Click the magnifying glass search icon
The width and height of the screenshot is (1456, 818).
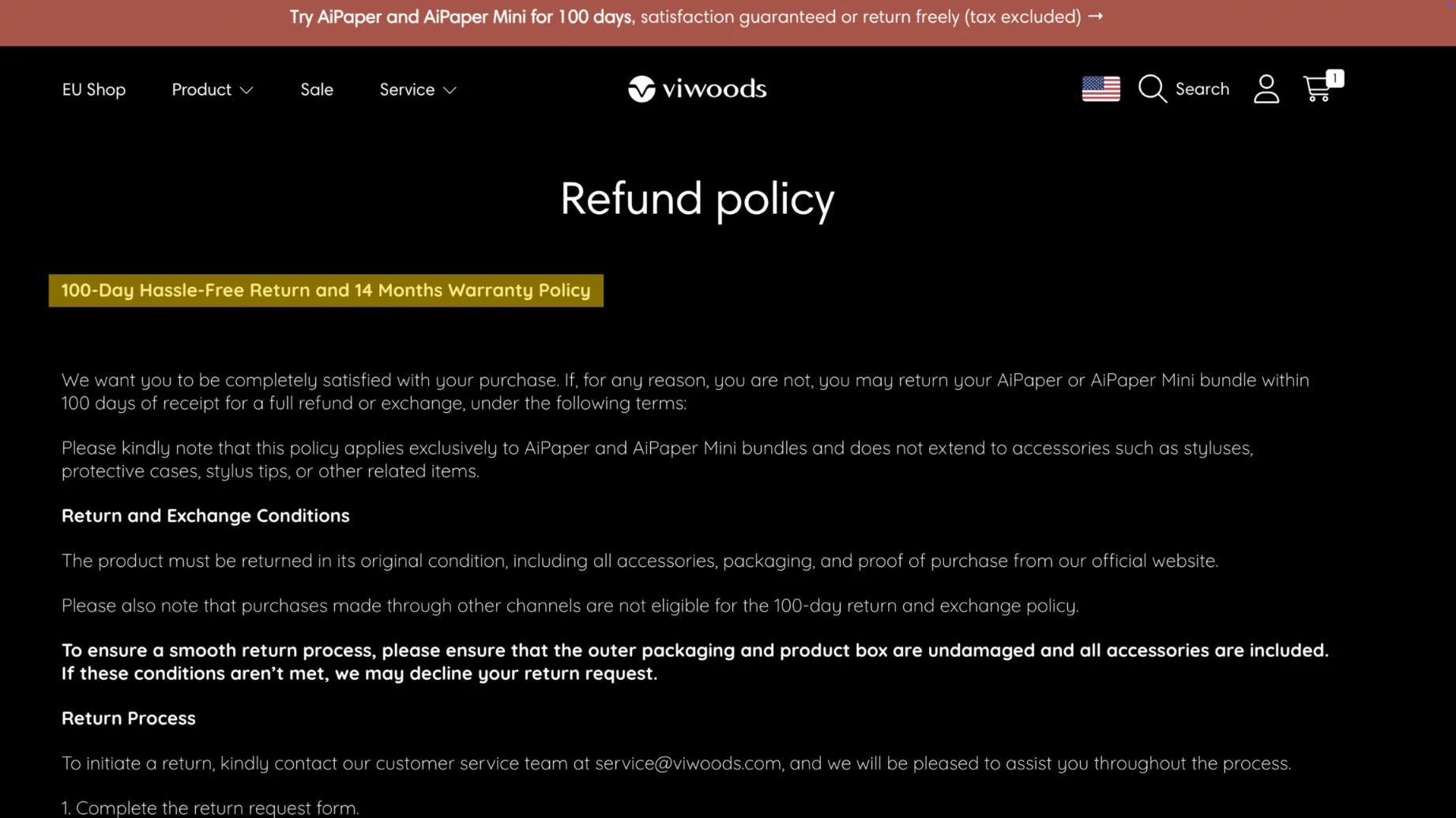coord(1153,88)
